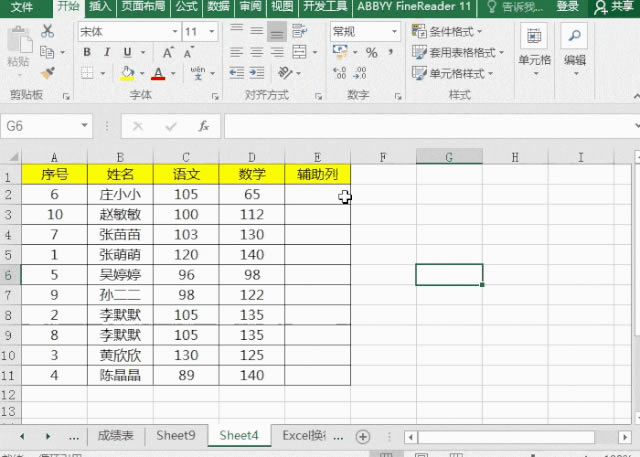Open ABBYY FineReader 11 tab

click(x=414, y=6)
